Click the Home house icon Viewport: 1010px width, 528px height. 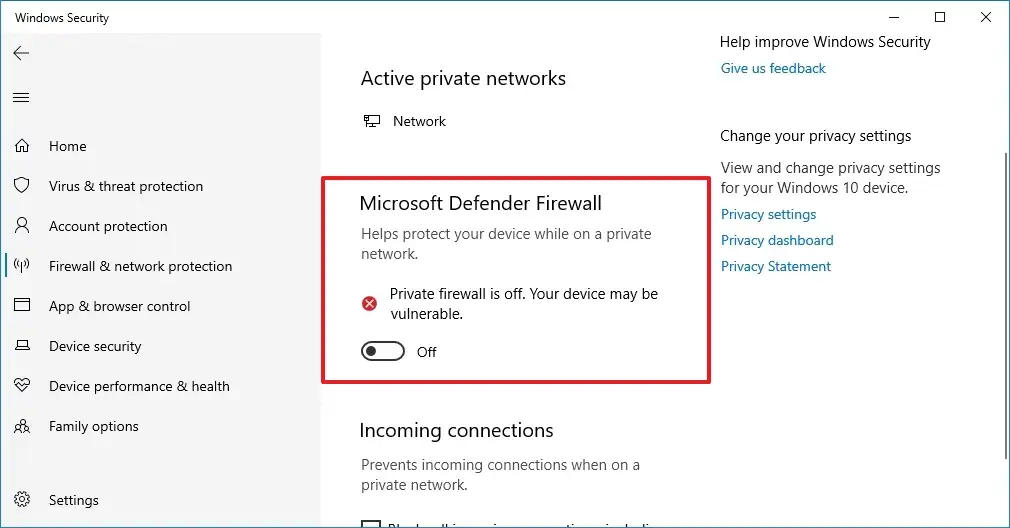(x=22, y=146)
